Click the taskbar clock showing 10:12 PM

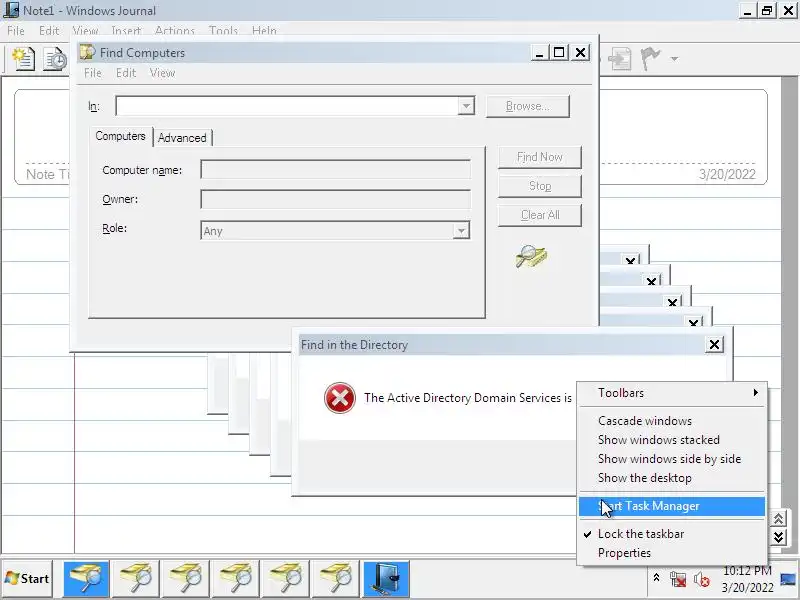(x=747, y=579)
